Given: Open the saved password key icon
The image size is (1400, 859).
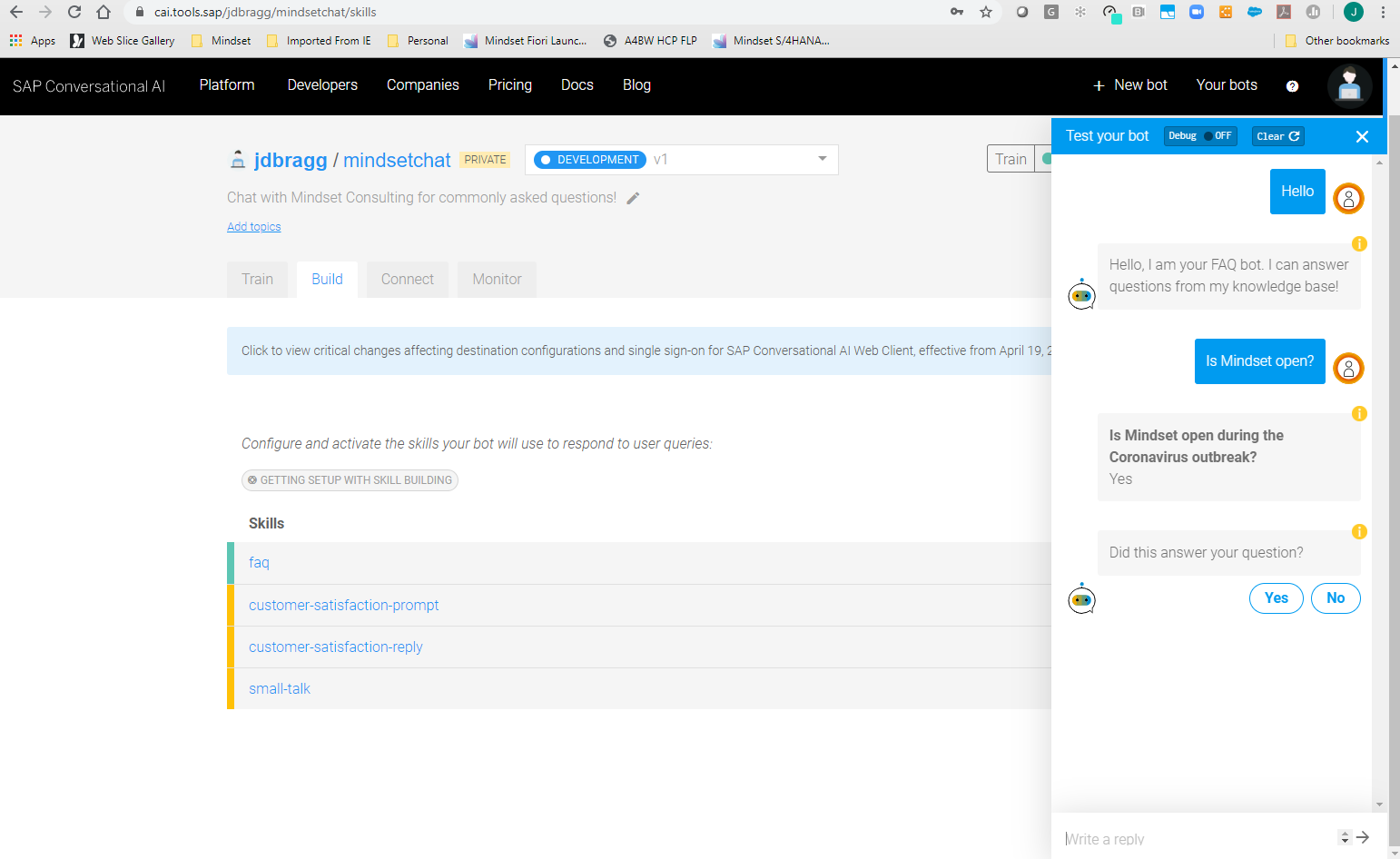Looking at the screenshot, I should (957, 12).
